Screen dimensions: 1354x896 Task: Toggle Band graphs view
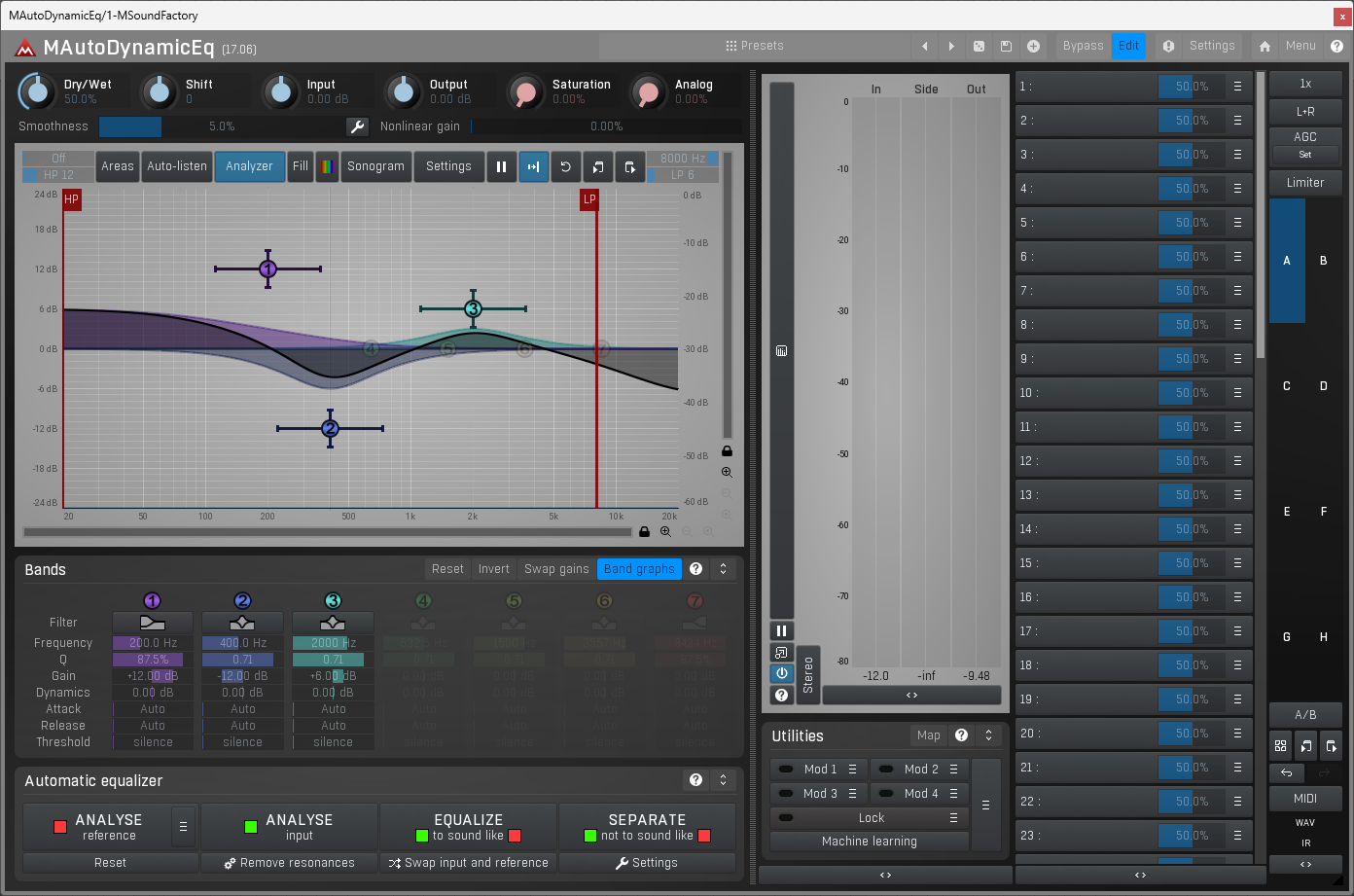pos(639,569)
